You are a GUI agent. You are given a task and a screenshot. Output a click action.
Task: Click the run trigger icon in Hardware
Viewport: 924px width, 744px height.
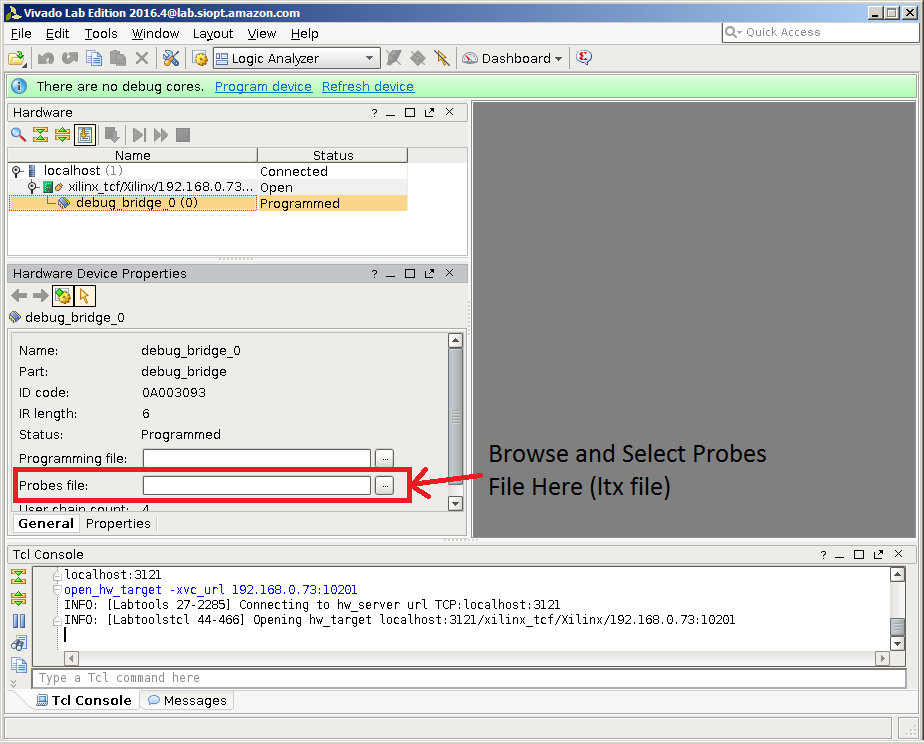pyautogui.click(x=139, y=135)
